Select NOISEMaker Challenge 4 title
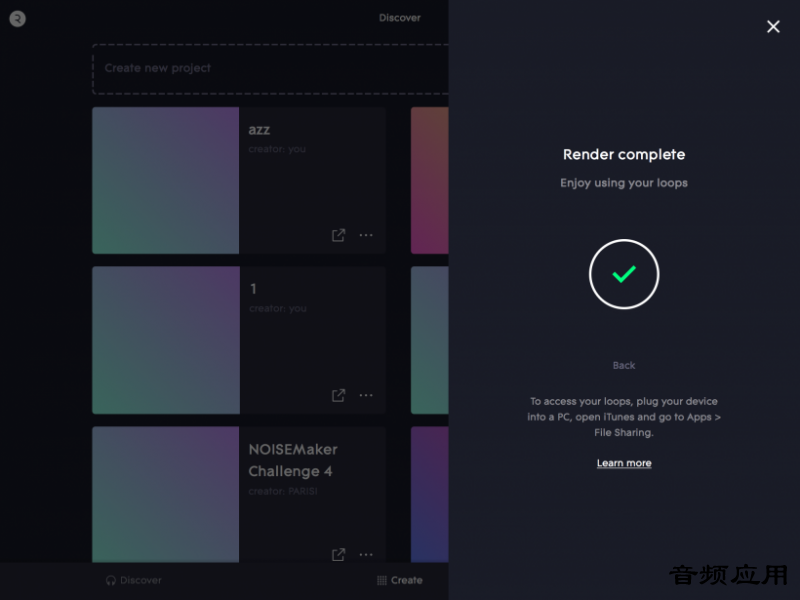The image size is (800, 600). coord(293,460)
